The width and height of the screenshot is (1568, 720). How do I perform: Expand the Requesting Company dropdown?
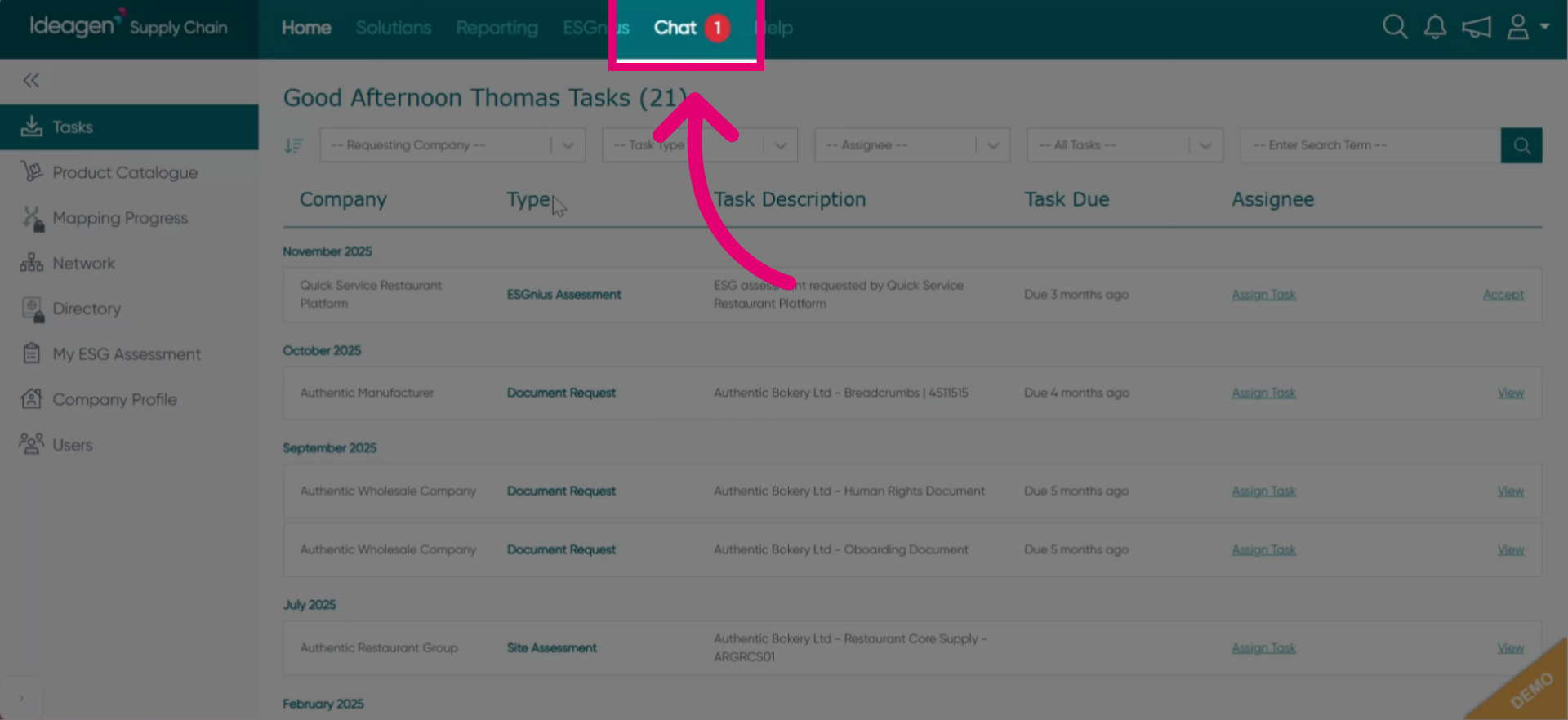click(452, 145)
